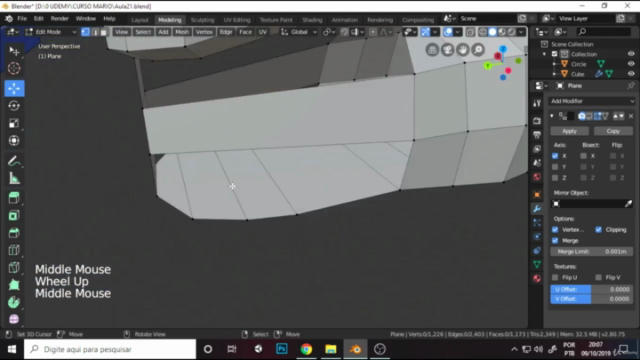Toggle the Merge checkbox
This screenshot has height=360, width=640.
555,241
